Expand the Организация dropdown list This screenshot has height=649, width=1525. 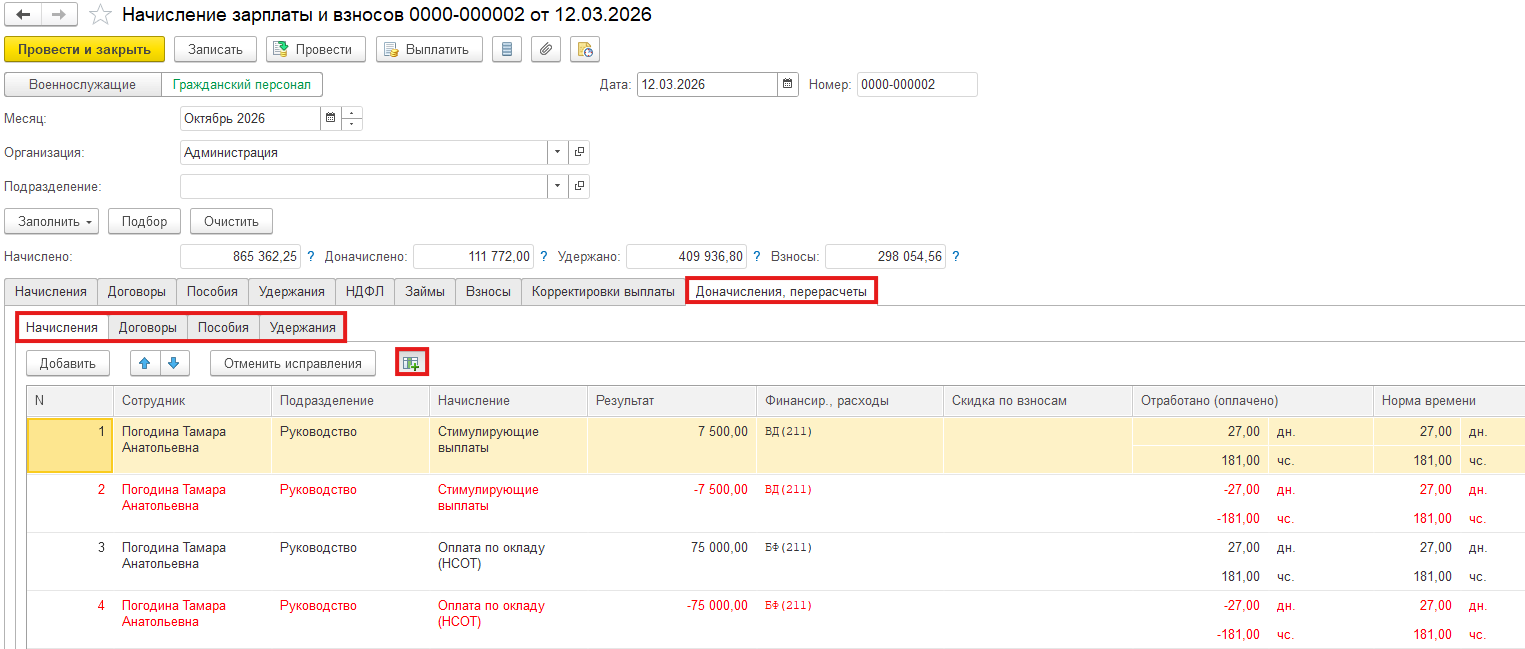coord(557,153)
